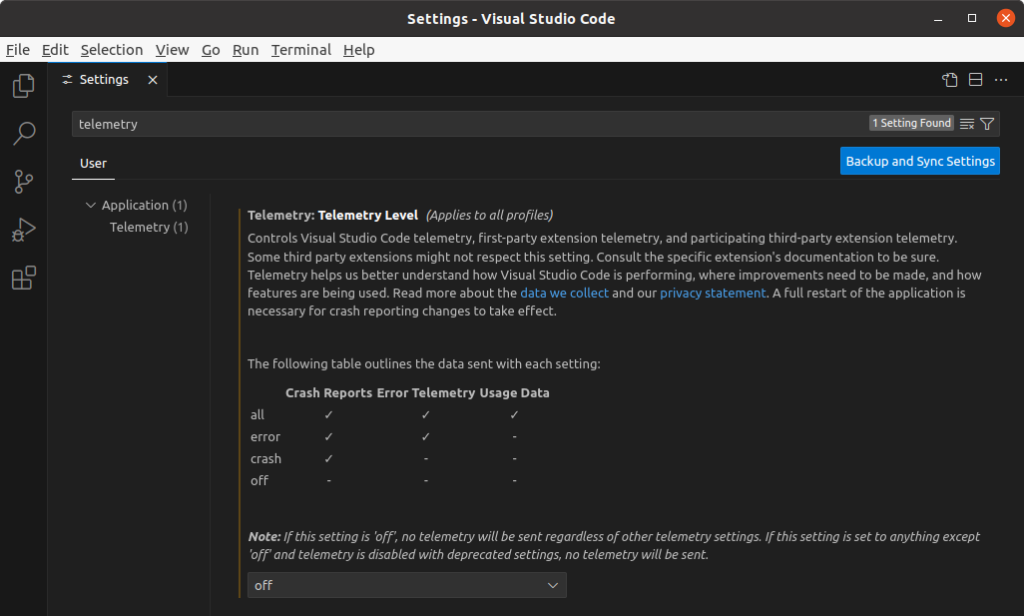Open editor More Actions ellipsis
This screenshot has height=616, width=1024.
1001,80
